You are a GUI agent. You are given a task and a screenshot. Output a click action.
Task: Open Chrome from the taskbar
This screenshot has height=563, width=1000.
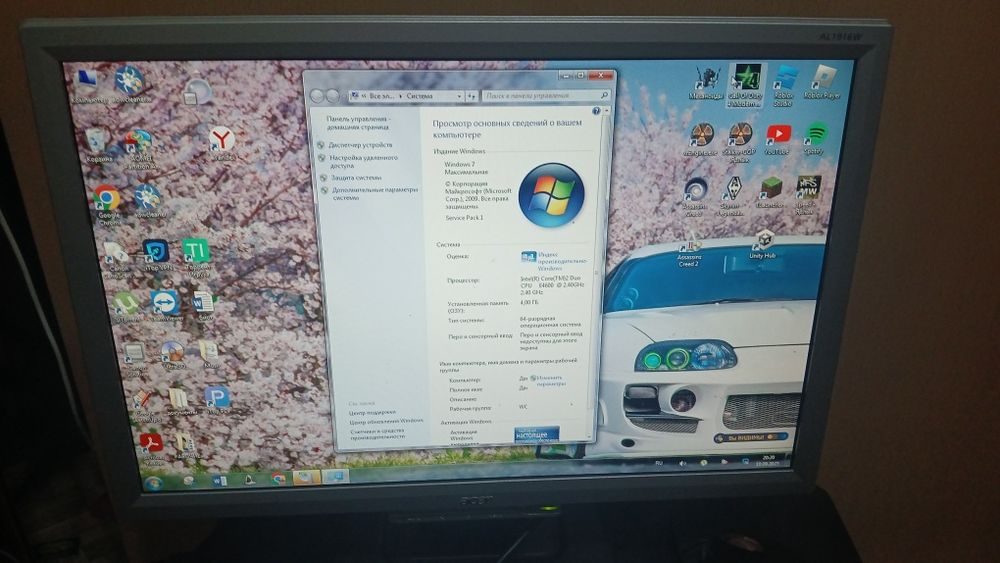tap(279, 478)
